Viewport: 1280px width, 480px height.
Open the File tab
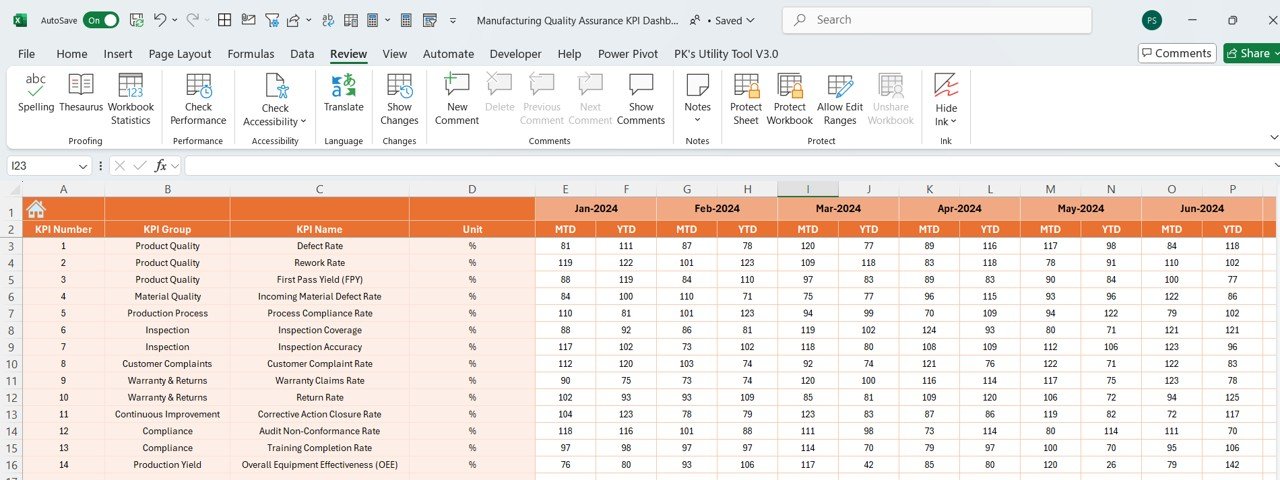26,54
